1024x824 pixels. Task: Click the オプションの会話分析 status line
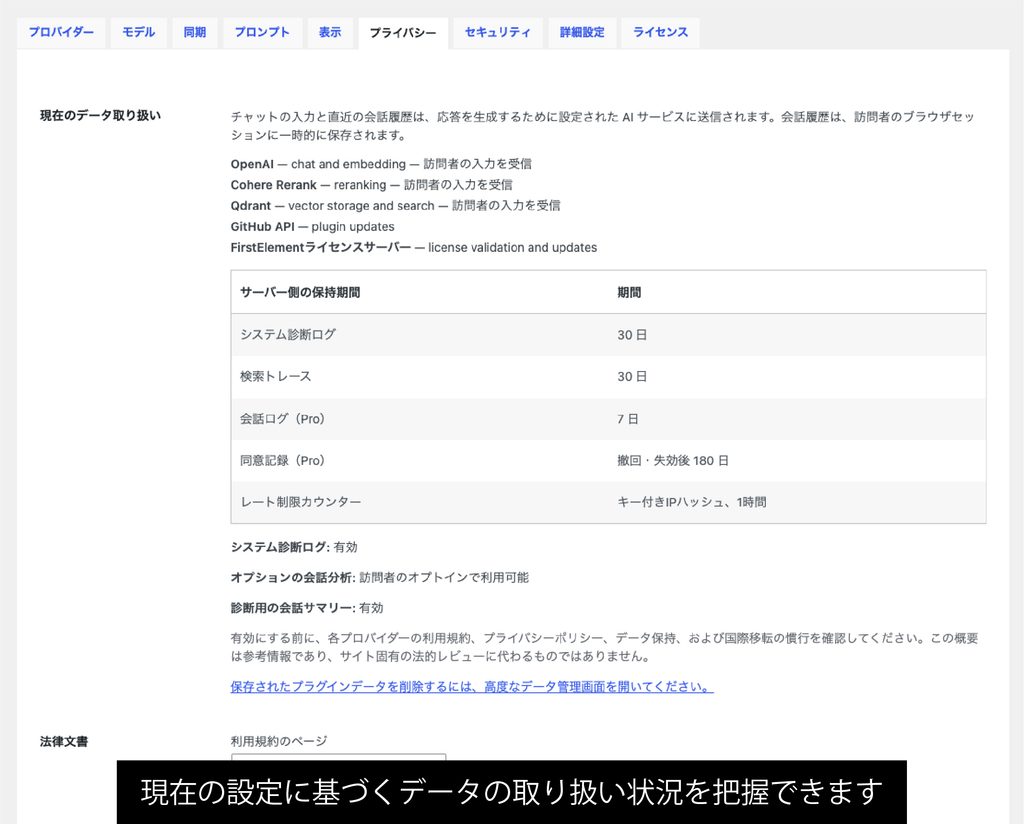tap(379, 577)
